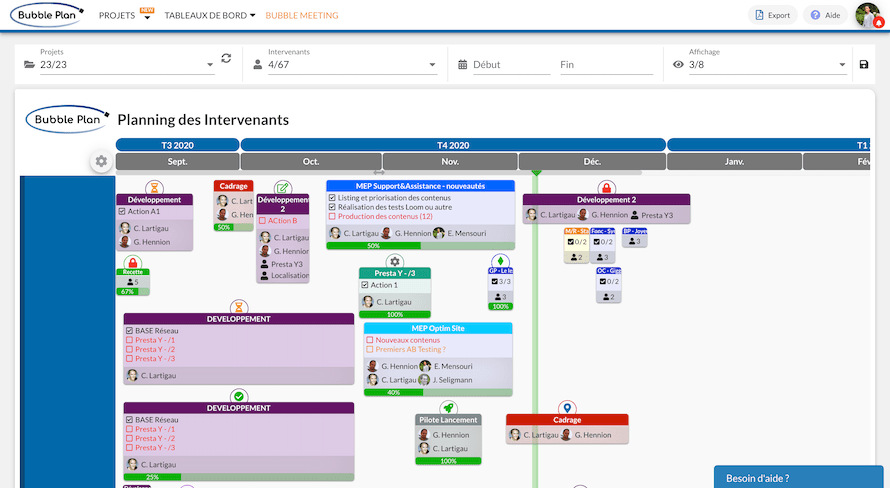Click the timeline resize arrows handle
The width and height of the screenshot is (890, 488).
tap(379, 172)
